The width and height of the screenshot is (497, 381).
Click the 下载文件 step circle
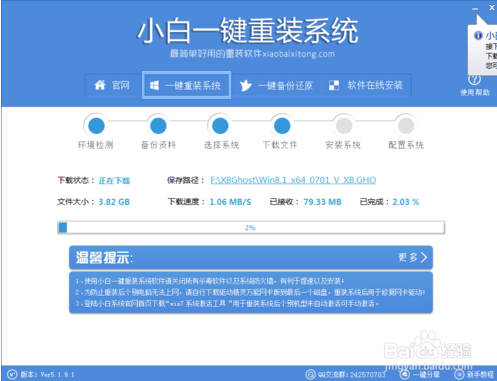[282, 126]
